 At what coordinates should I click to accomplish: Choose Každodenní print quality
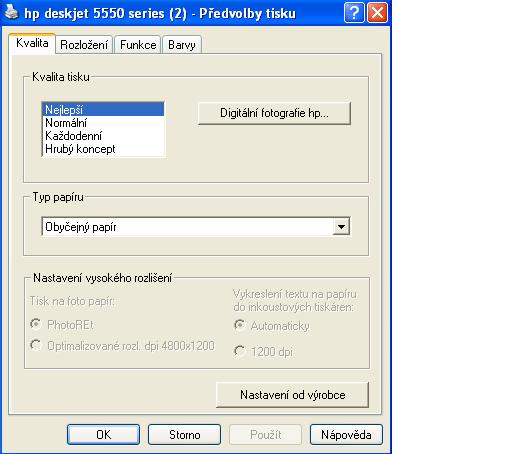click(x=103, y=136)
